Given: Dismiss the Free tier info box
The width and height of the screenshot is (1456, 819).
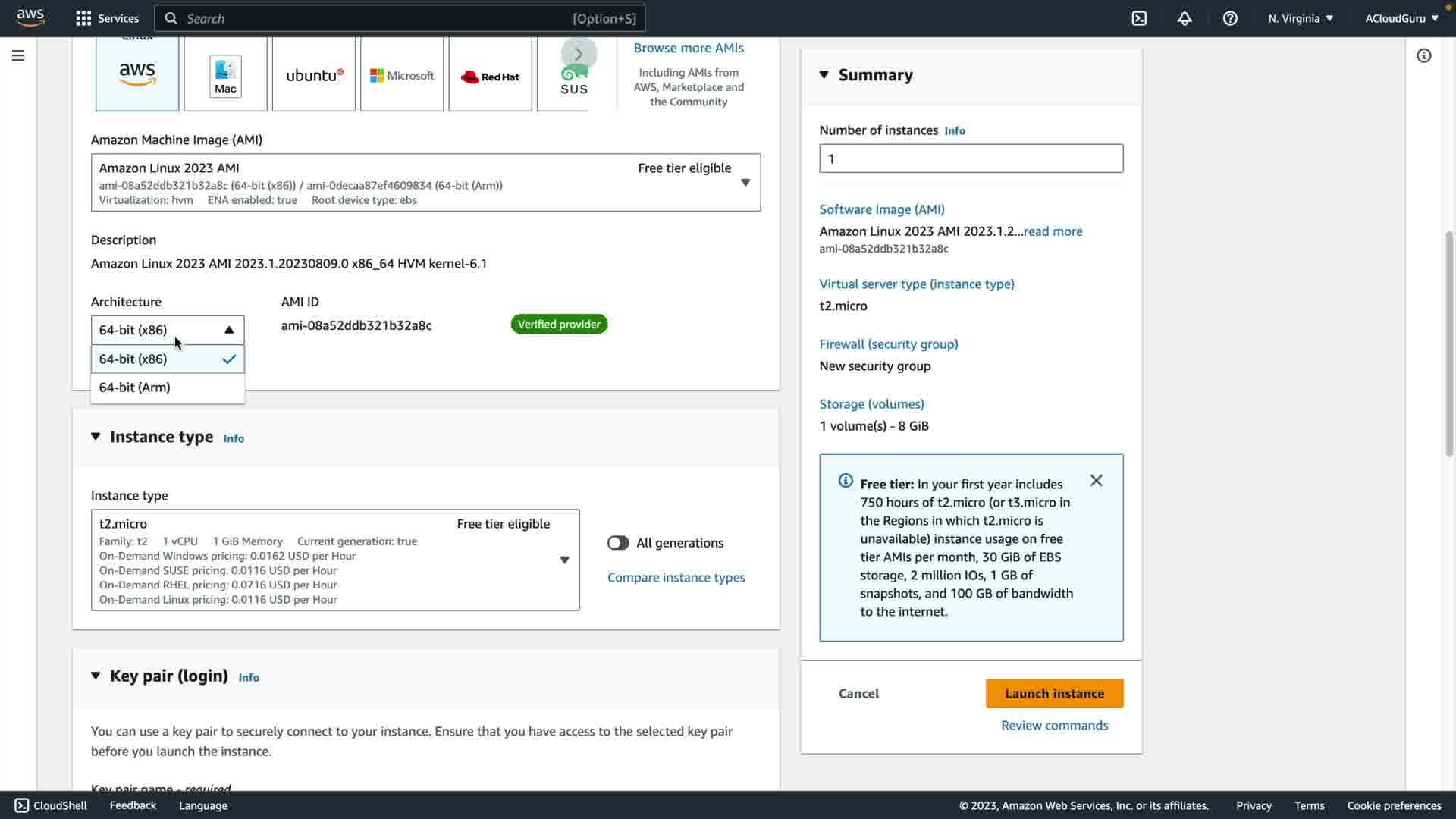Looking at the screenshot, I should pyautogui.click(x=1096, y=481).
